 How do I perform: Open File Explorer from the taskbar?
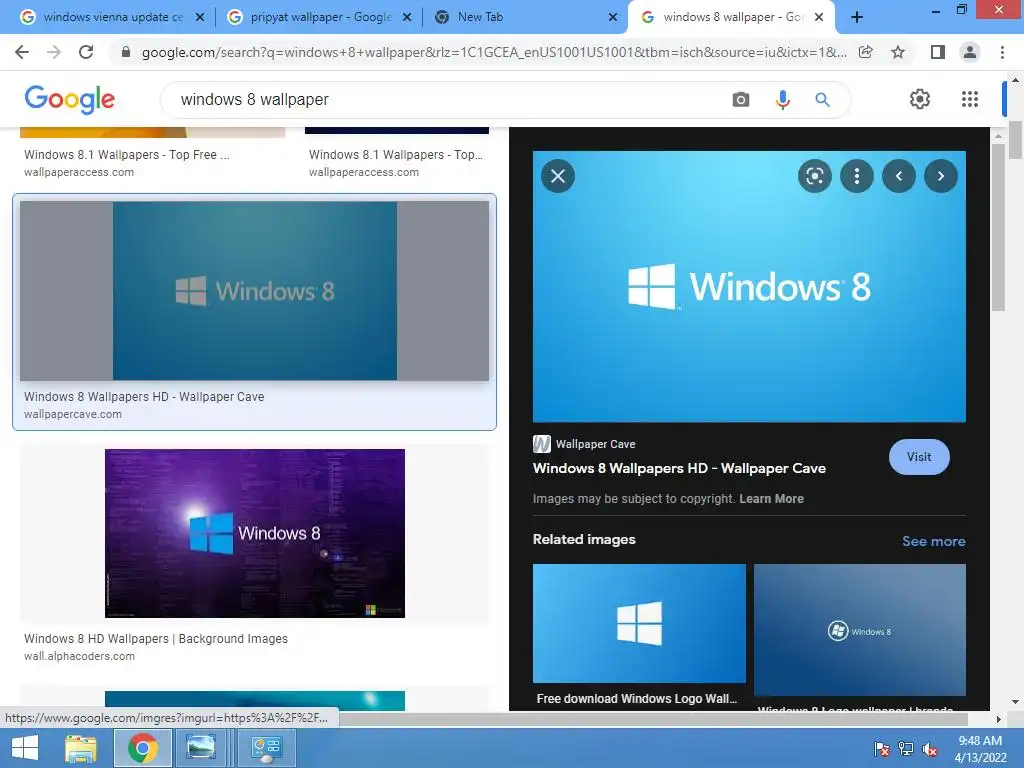(81, 748)
